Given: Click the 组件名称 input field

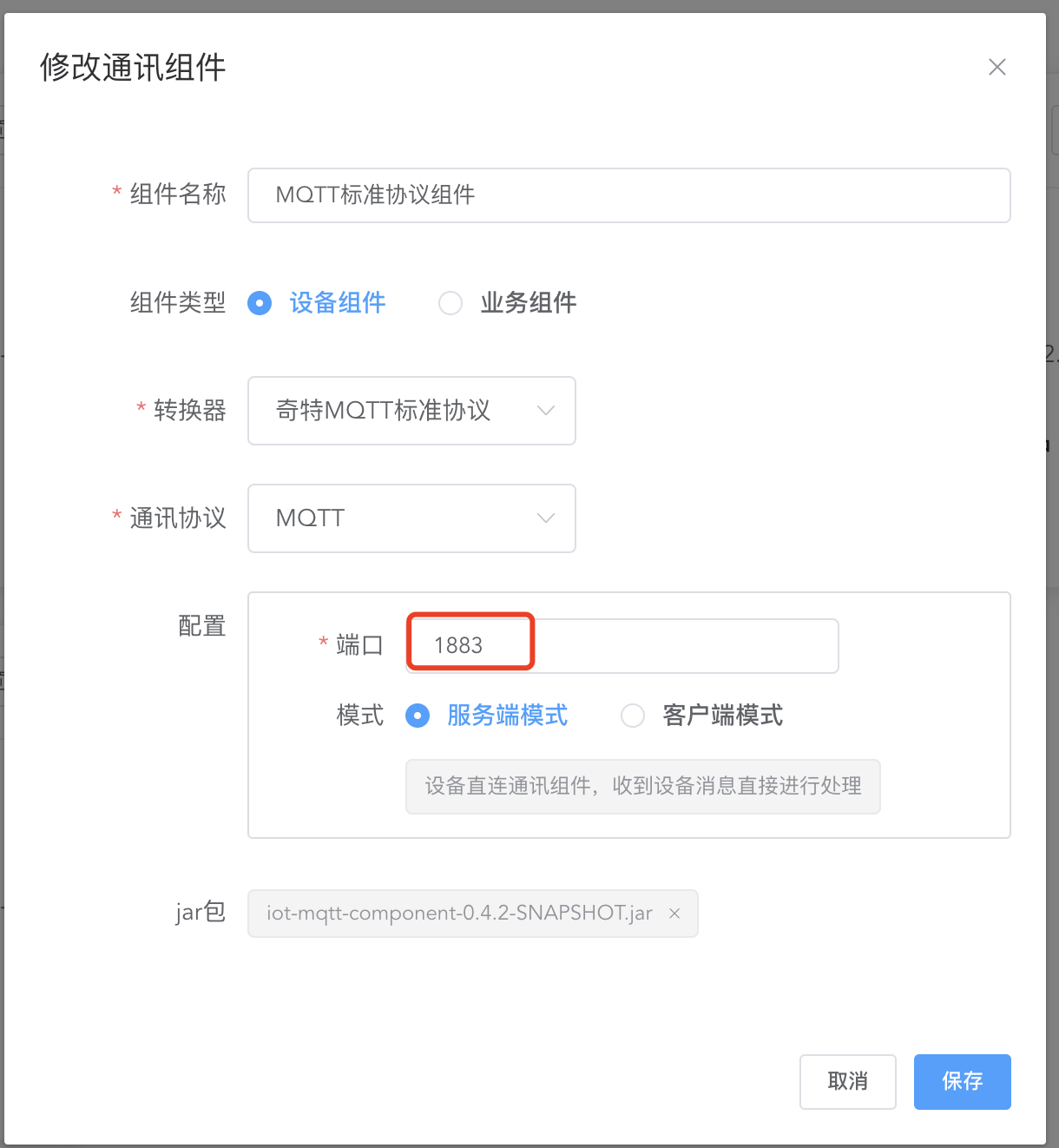Looking at the screenshot, I should [x=629, y=195].
